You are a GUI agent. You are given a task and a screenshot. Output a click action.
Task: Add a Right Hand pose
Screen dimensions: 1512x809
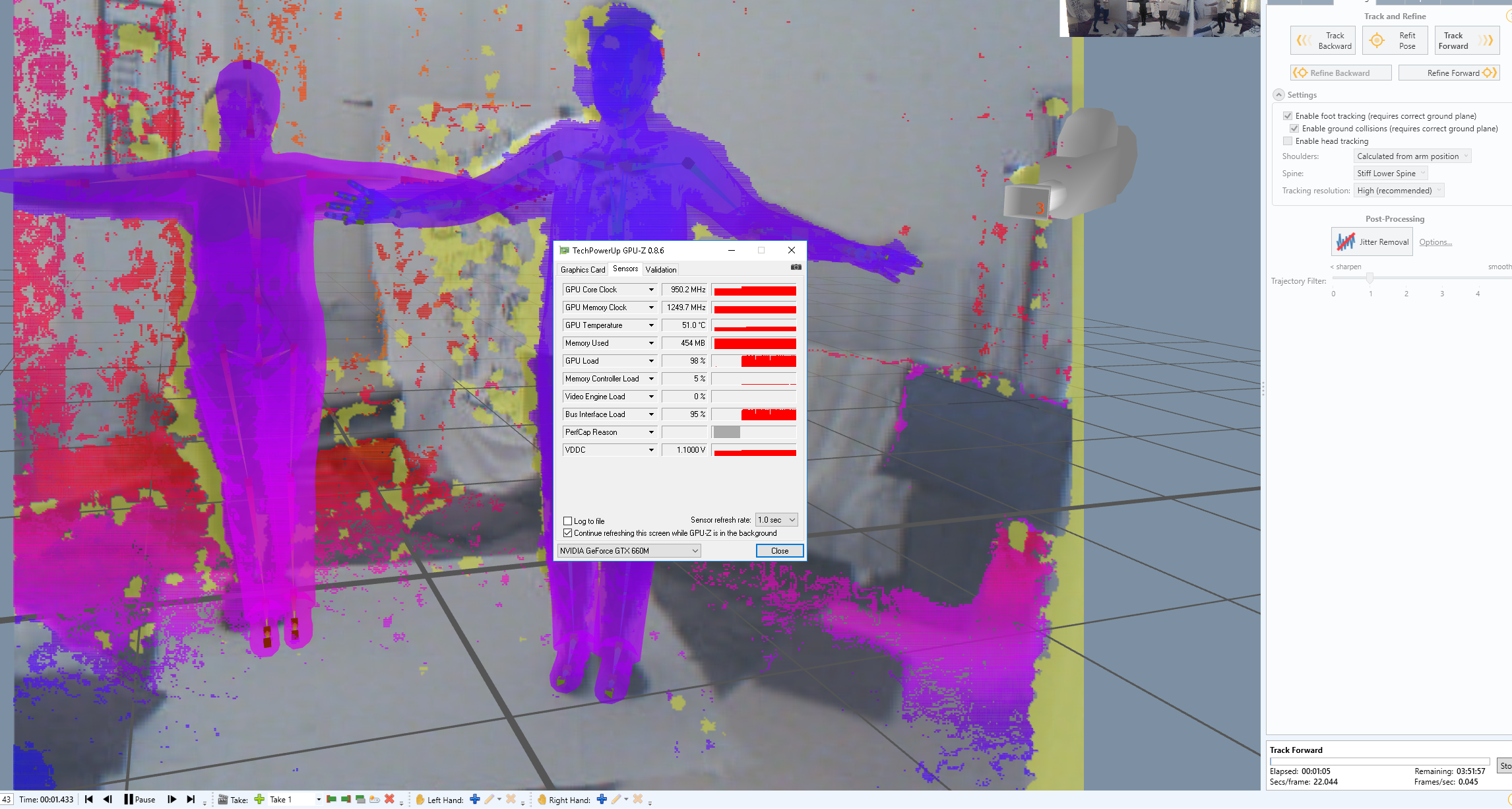[602, 799]
